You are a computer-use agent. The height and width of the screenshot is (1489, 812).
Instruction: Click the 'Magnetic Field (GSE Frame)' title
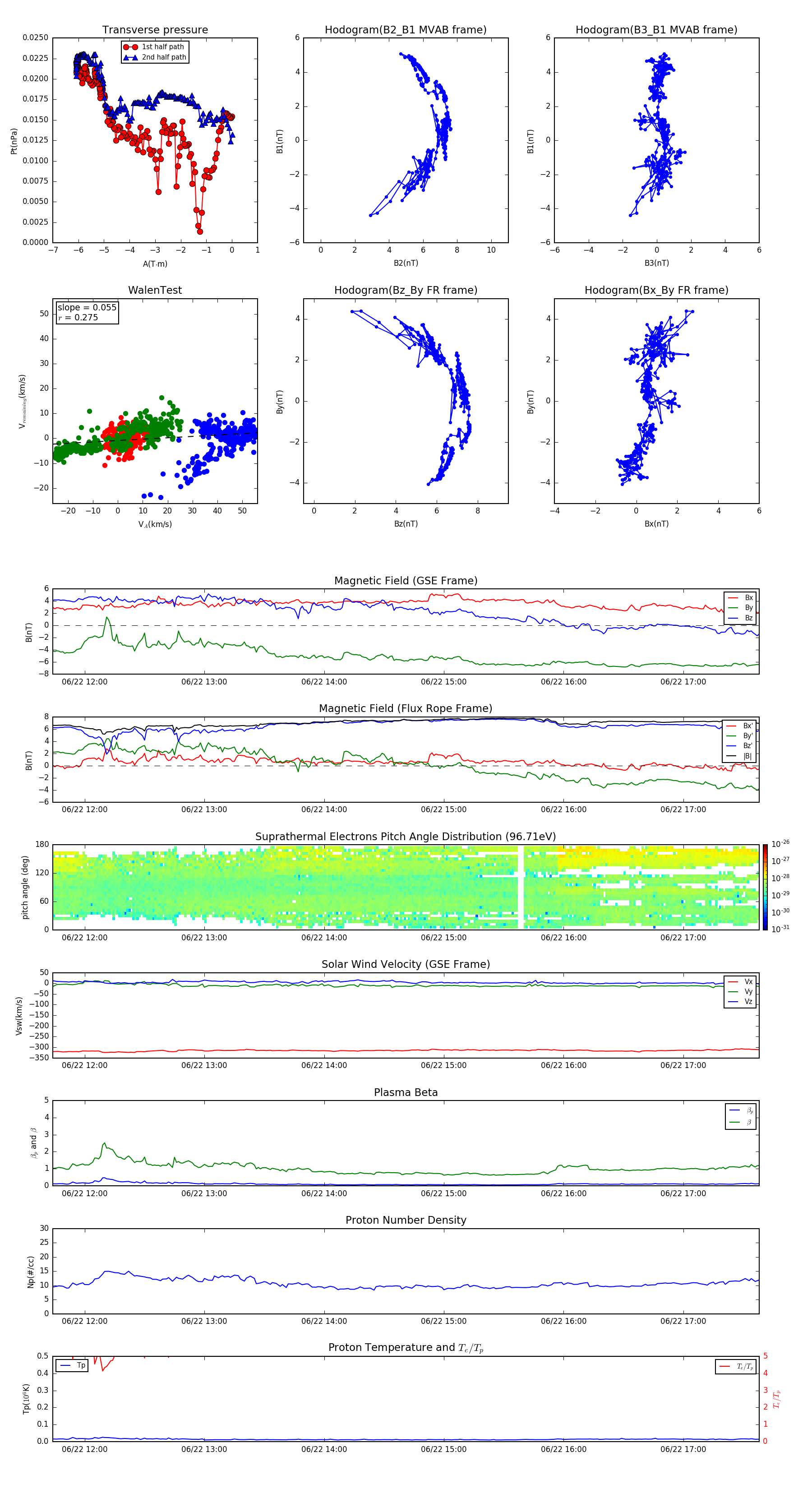(406, 581)
